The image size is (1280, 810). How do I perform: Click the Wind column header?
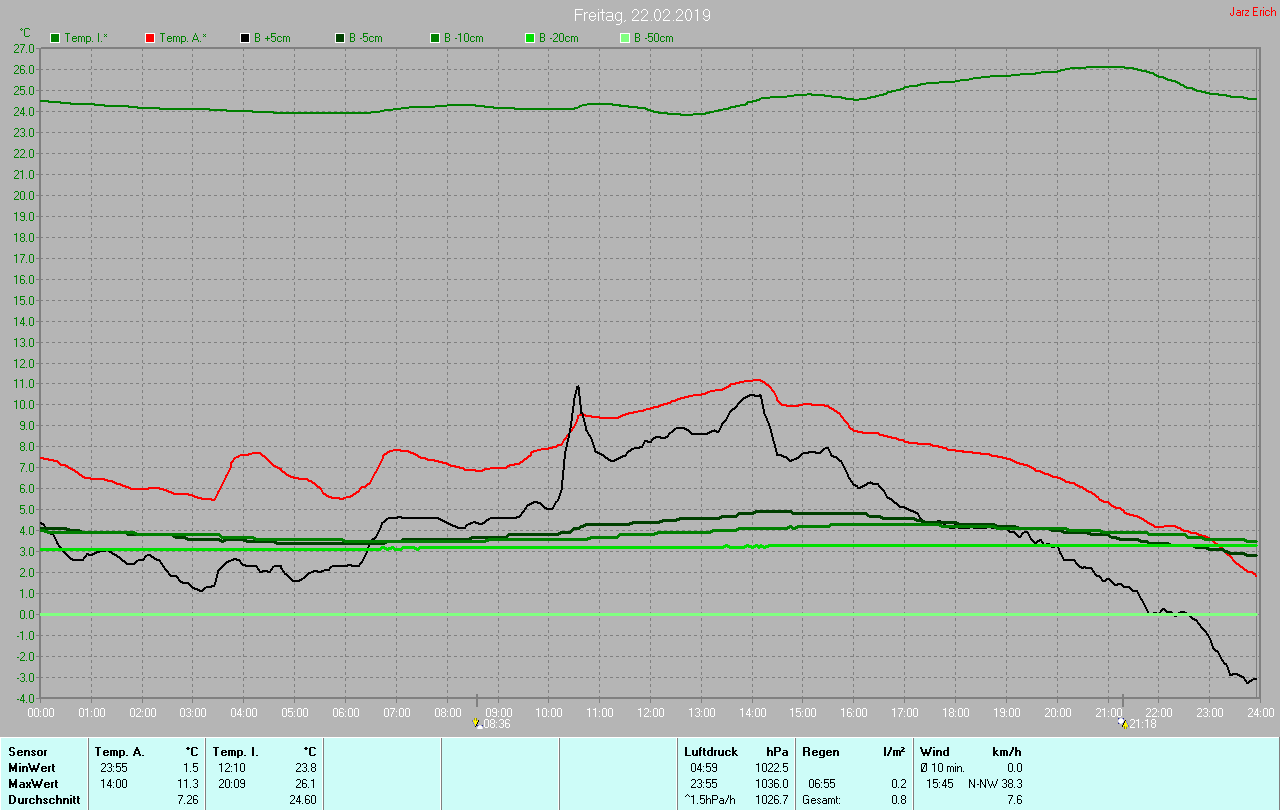935,751
